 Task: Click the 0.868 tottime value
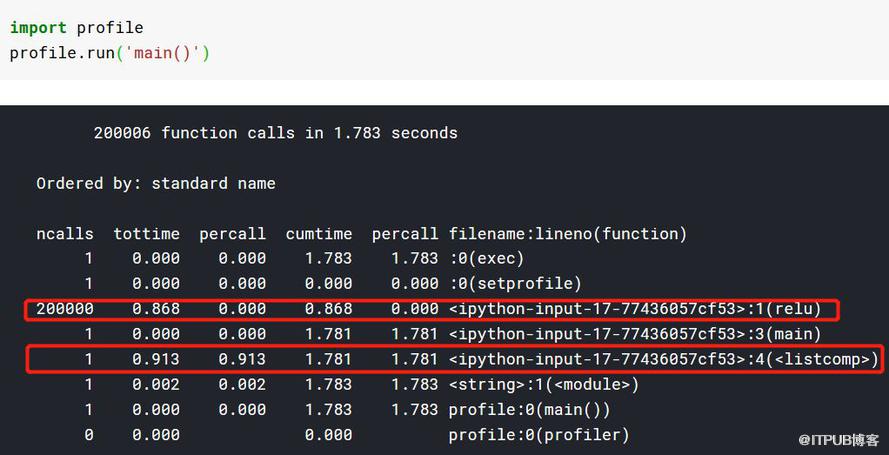(156, 309)
